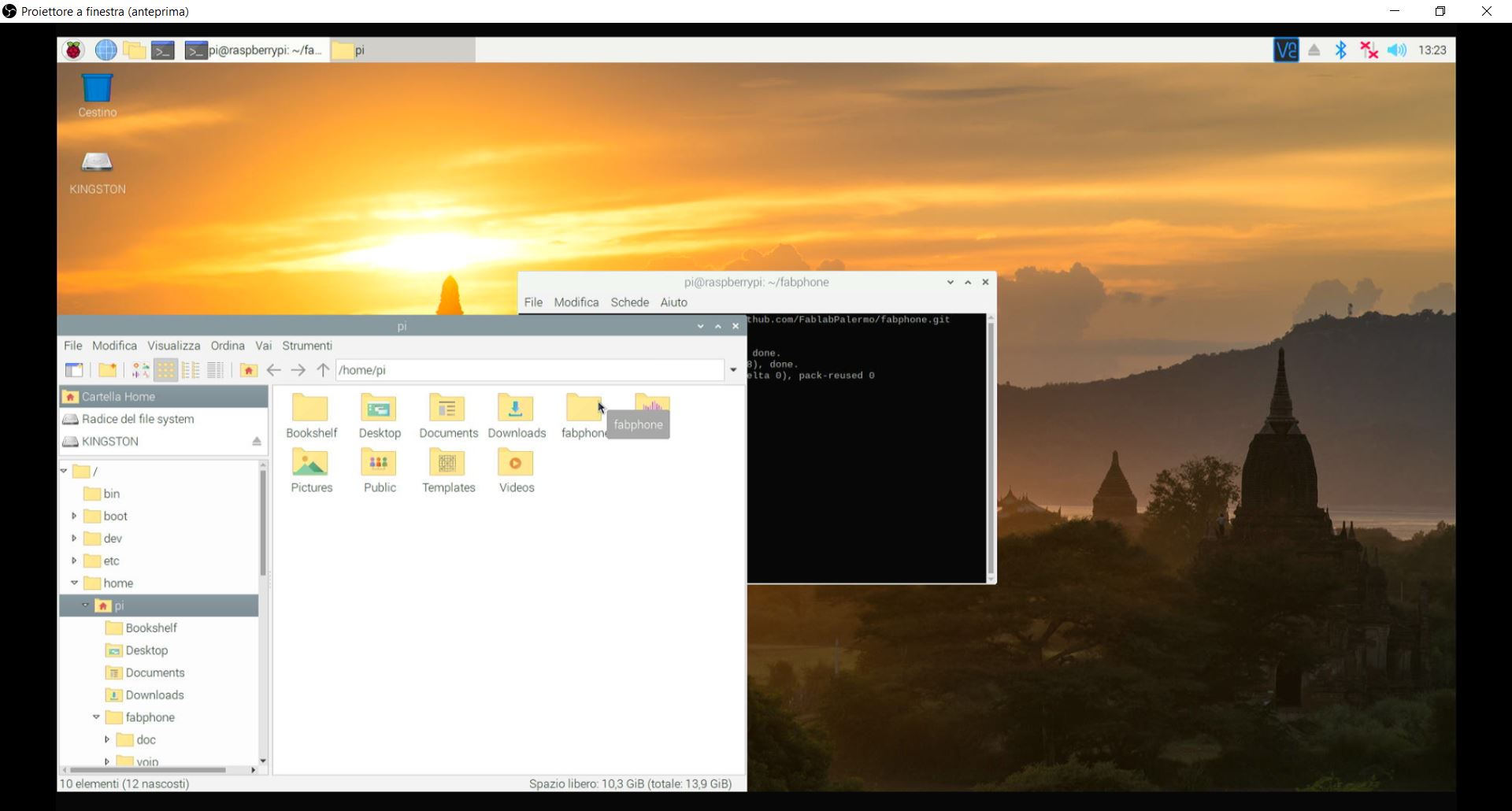Select bin folder in tree
This screenshot has height=811, width=1512.
(x=102, y=494)
